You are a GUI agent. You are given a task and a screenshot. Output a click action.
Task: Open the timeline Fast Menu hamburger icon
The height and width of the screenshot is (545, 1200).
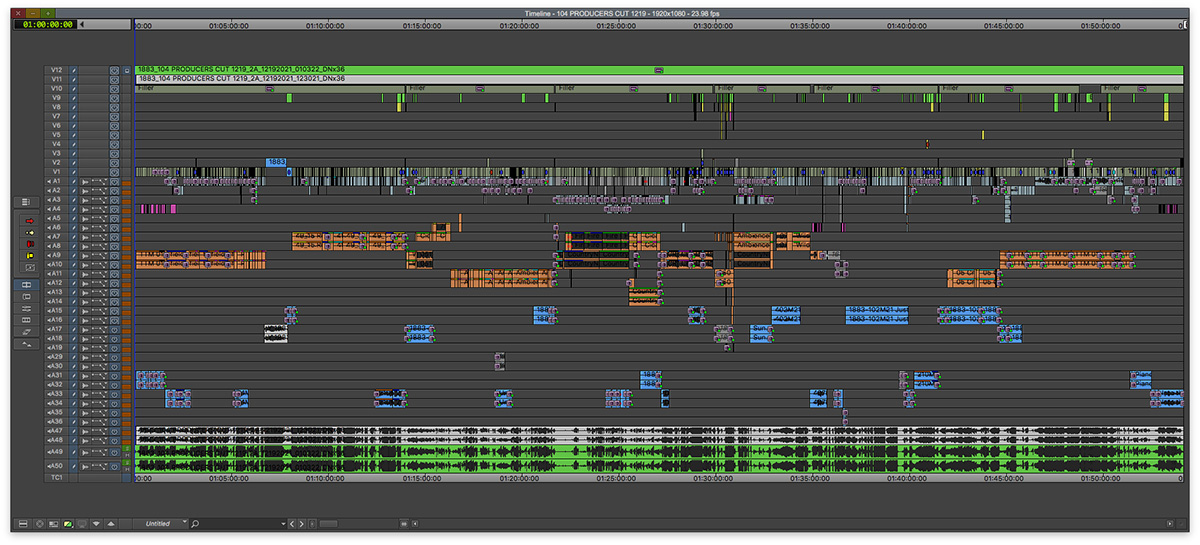[26, 202]
